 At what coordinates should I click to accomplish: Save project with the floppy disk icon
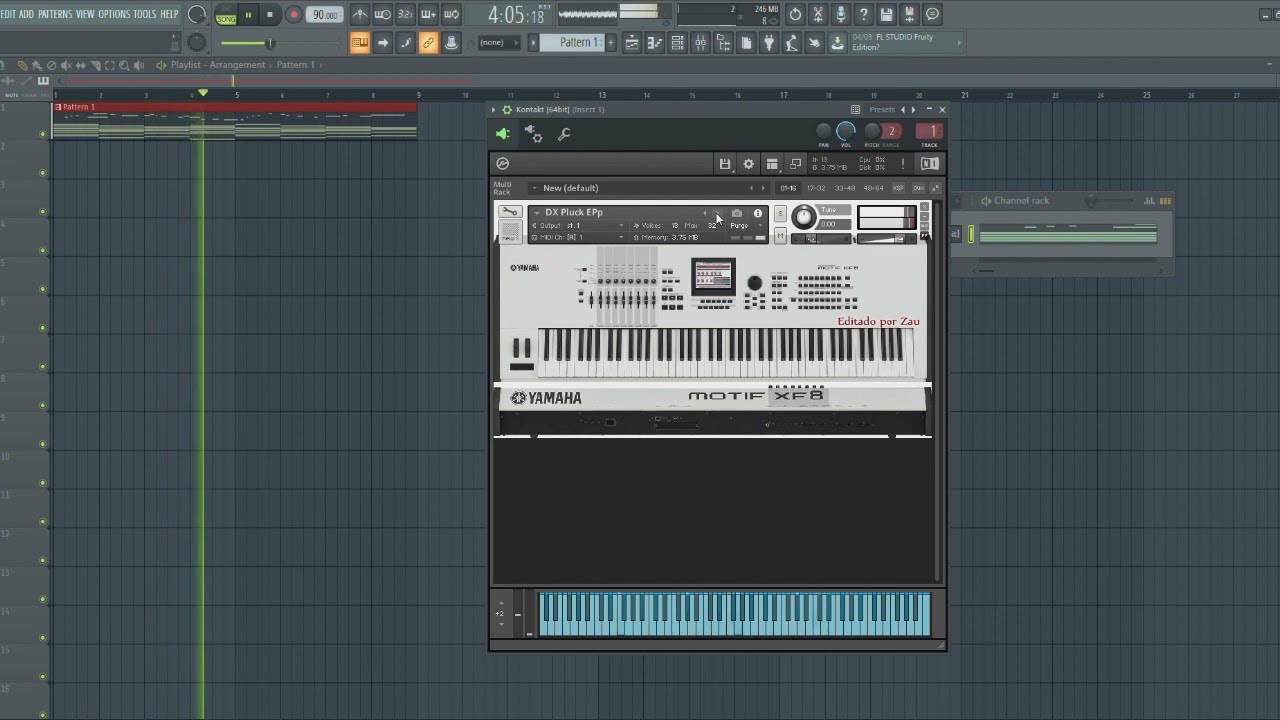click(x=886, y=14)
